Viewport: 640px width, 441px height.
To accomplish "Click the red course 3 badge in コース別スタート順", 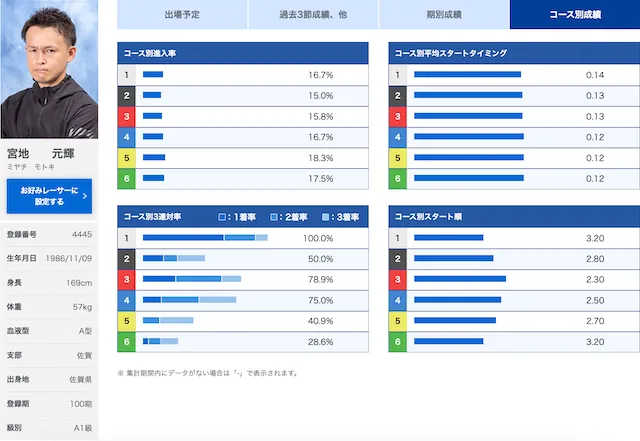I will pyautogui.click(x=397, y=279).
